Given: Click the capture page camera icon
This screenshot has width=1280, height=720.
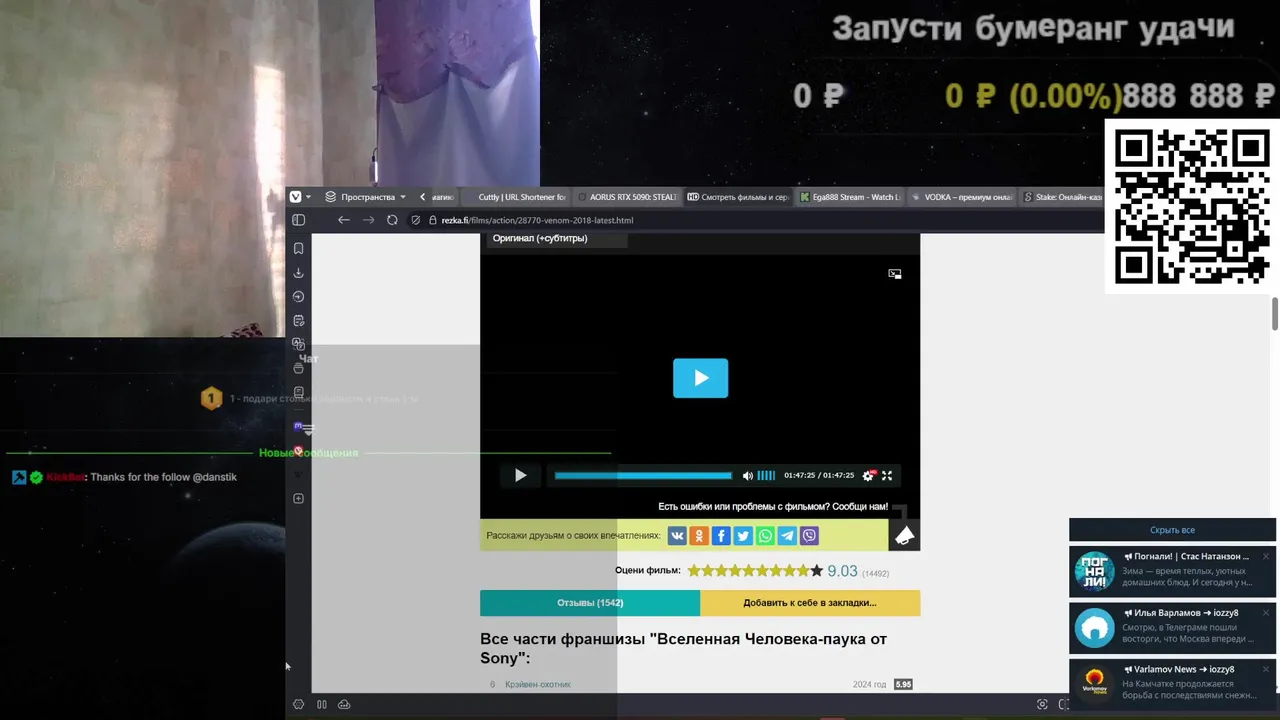Looking at the screenshot, I should [x=1042, y=704].
